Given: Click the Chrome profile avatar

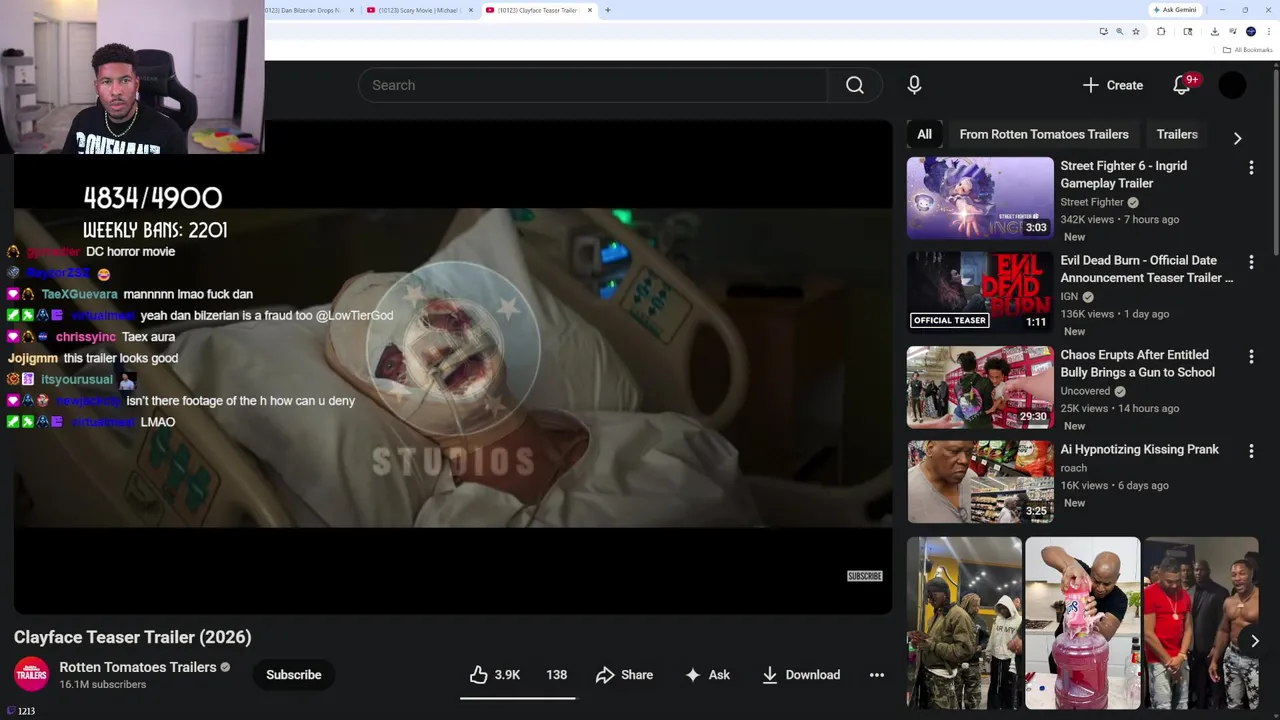Looking at the screenshot, I should [x=1251, y=31].
